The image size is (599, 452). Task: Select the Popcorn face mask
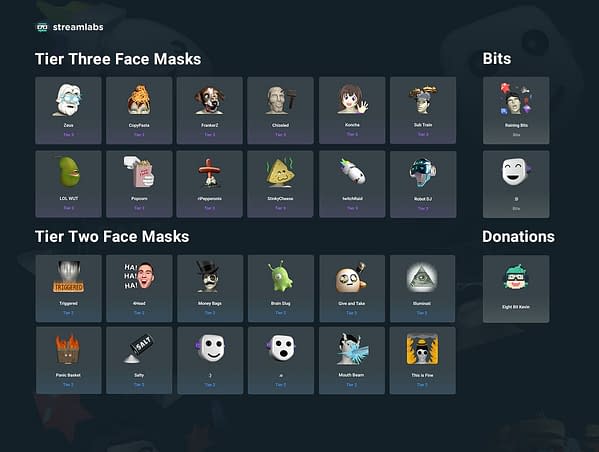[139, 184]
